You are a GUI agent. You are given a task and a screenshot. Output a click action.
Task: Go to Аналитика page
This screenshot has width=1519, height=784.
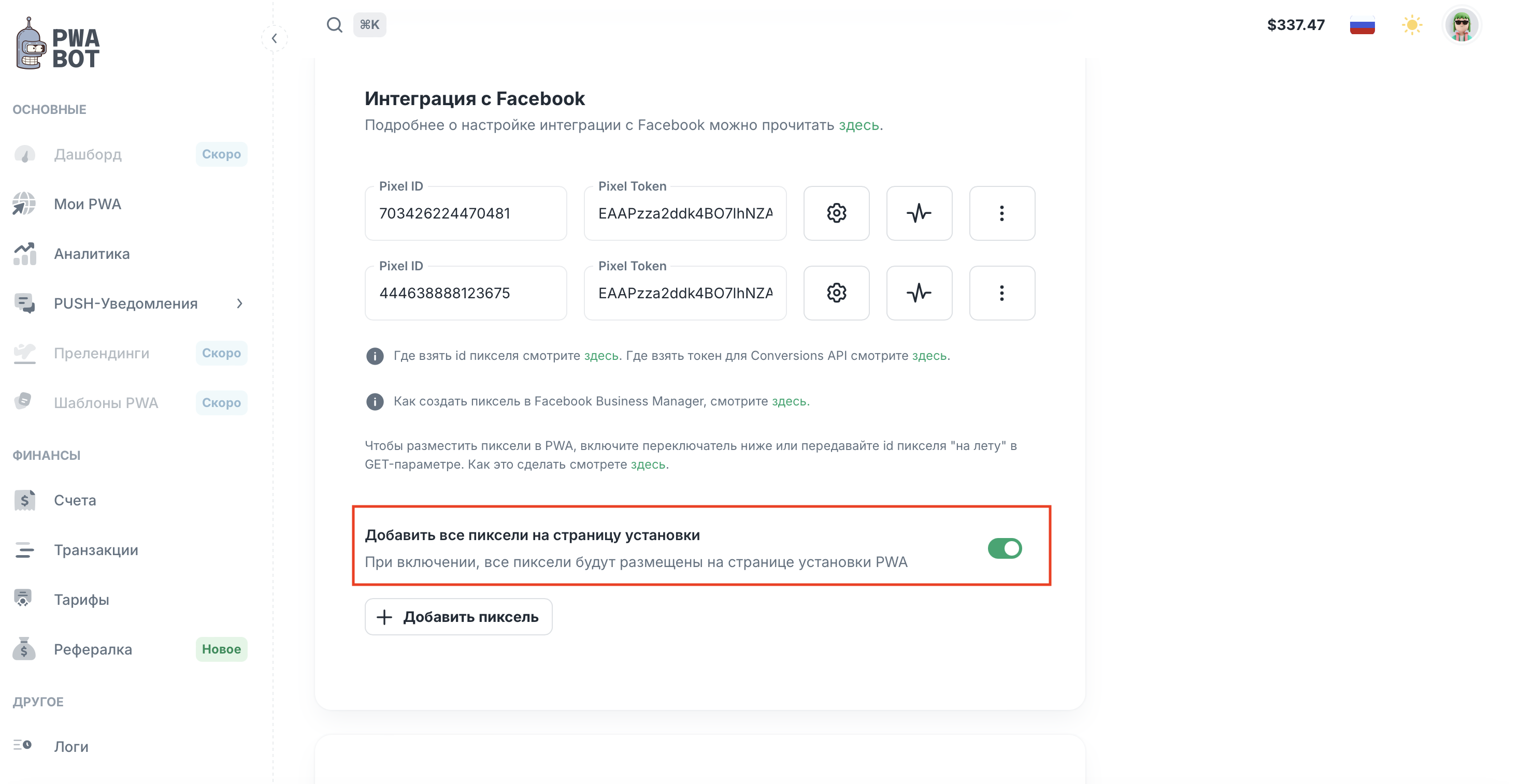[91, 254]
